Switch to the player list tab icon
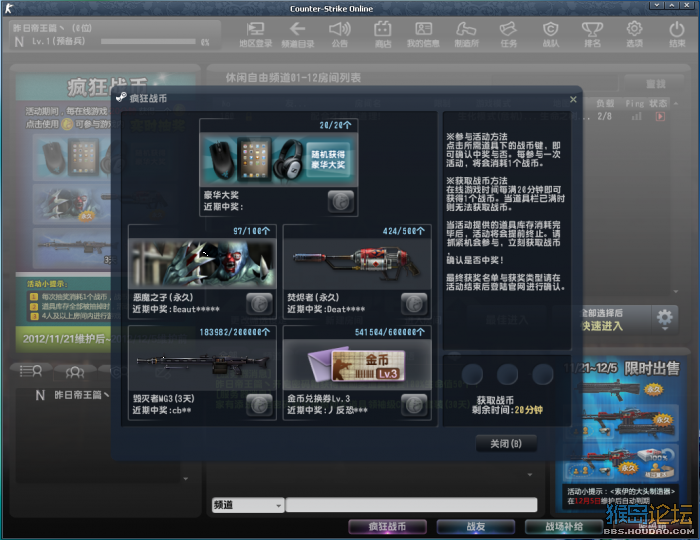Image resolution: width=700 pixels, height=540 pixels. 31,371
